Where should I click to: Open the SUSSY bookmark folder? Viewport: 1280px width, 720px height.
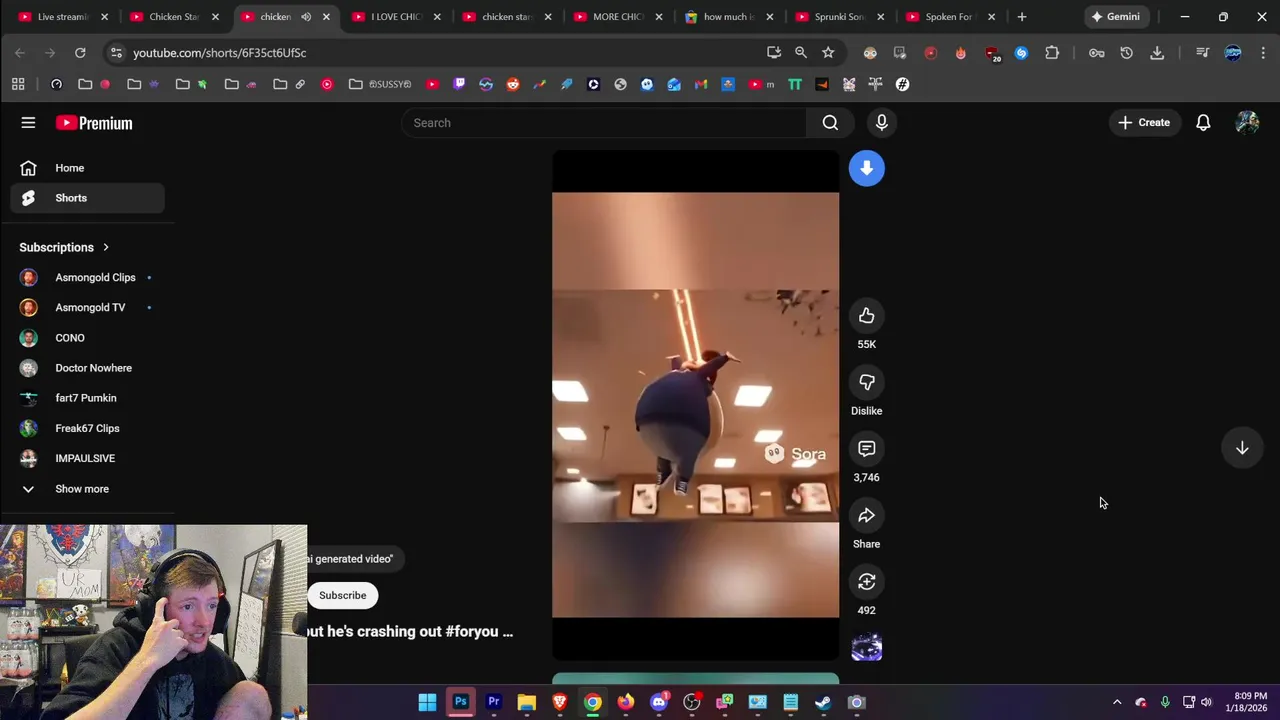pyautogui.click(x=380, y=84)
